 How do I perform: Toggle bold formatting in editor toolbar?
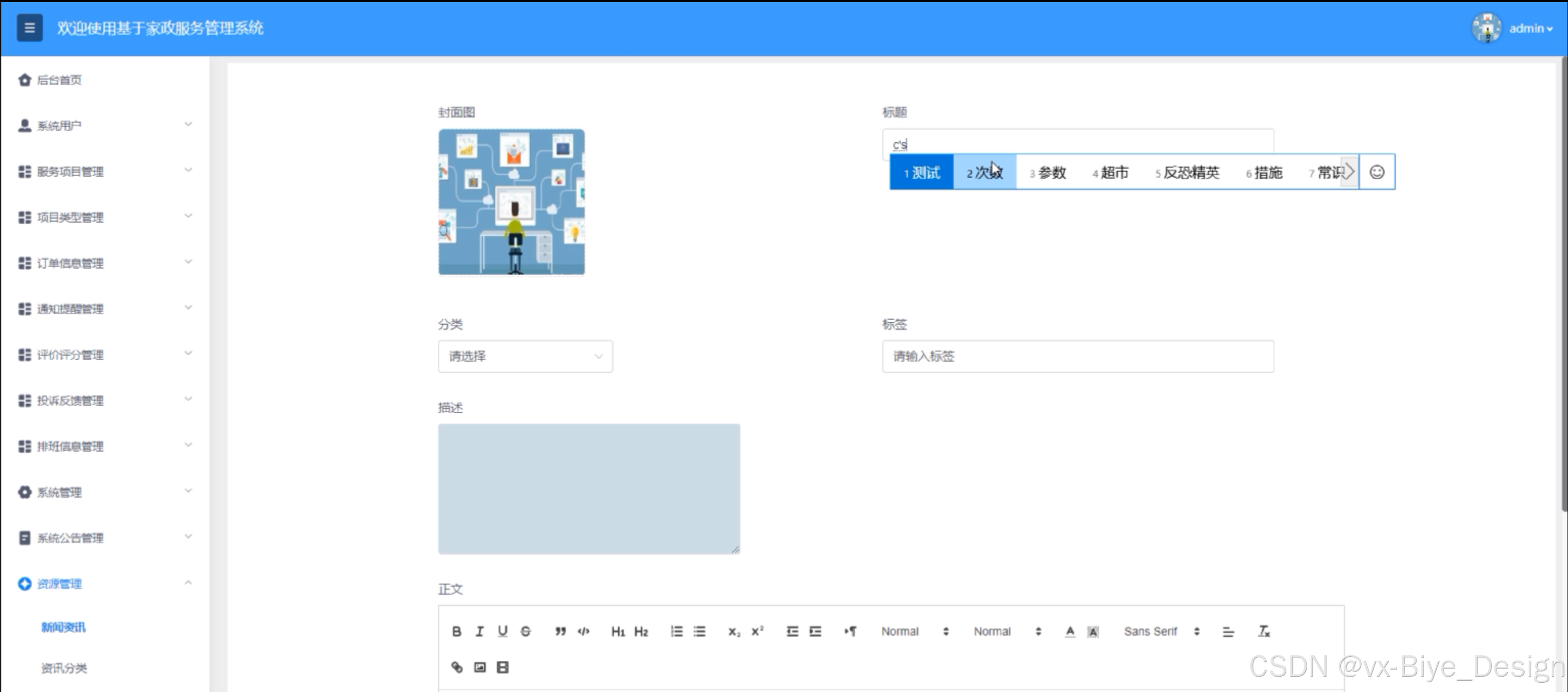pos(456,631)
